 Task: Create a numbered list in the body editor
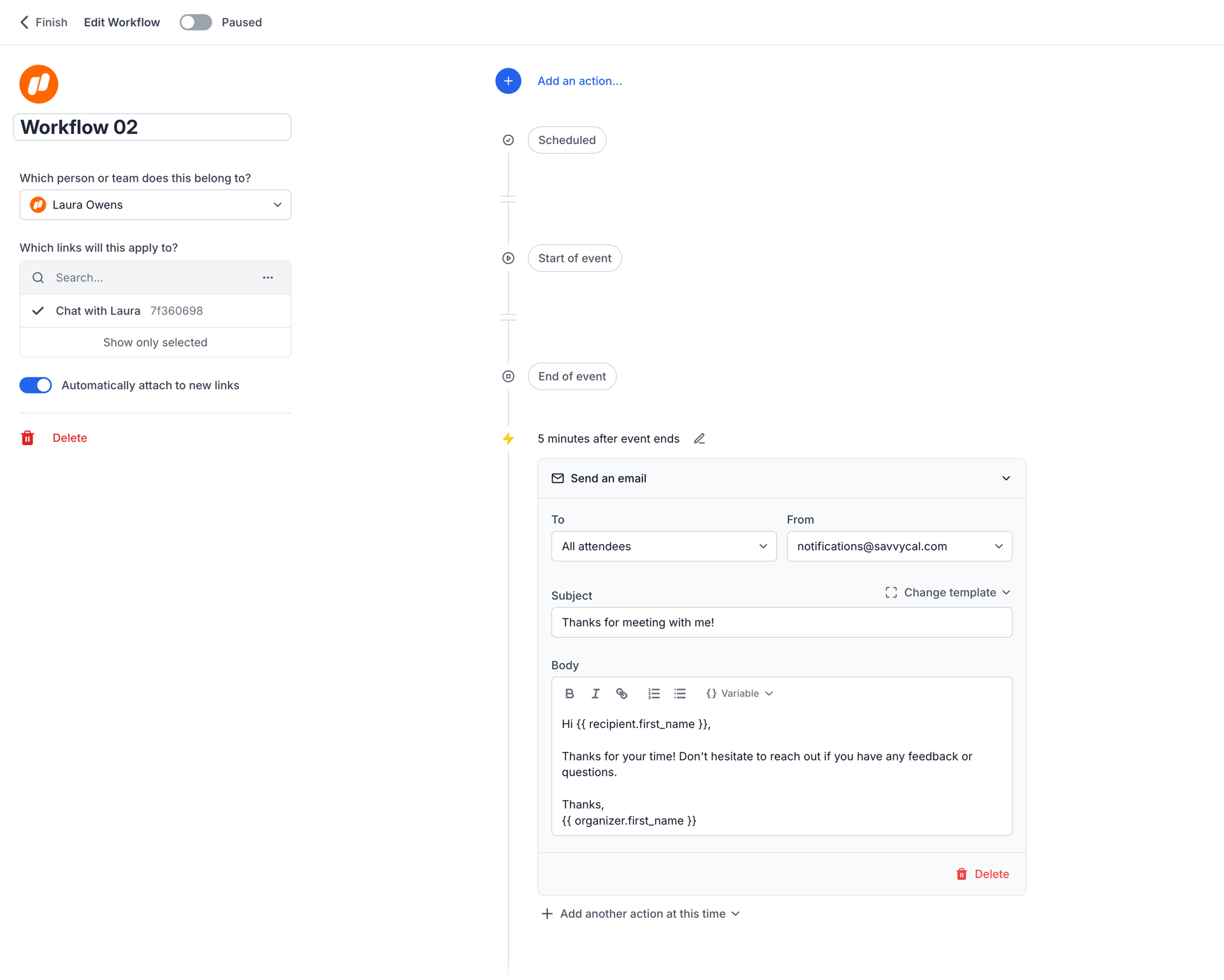[653, 693]
